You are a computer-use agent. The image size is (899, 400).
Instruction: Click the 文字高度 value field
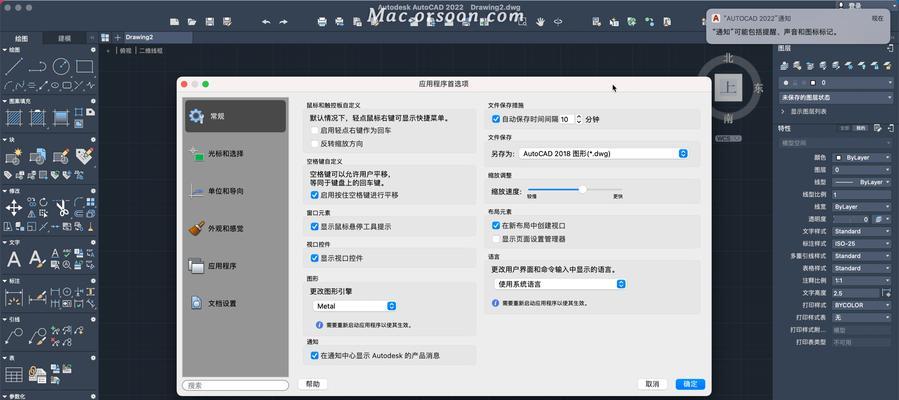(857, 293)
